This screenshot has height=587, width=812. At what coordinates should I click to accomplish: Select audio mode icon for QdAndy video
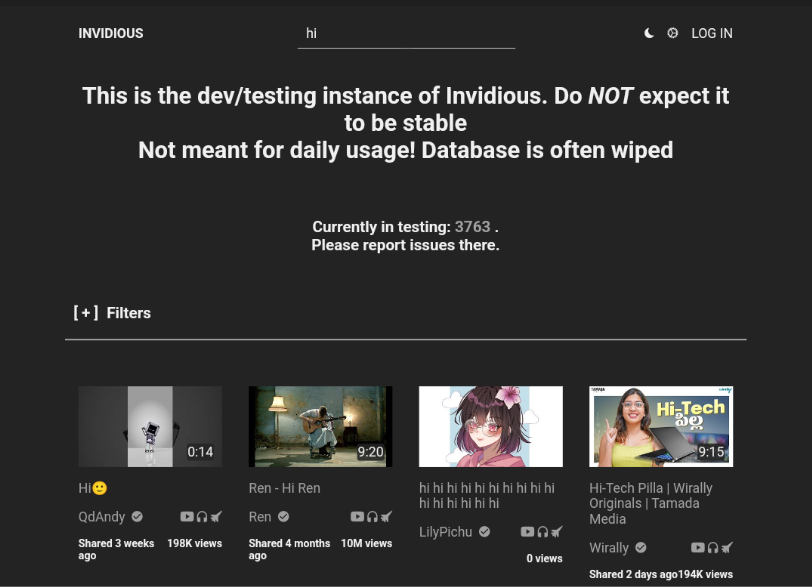pos(201,517)
